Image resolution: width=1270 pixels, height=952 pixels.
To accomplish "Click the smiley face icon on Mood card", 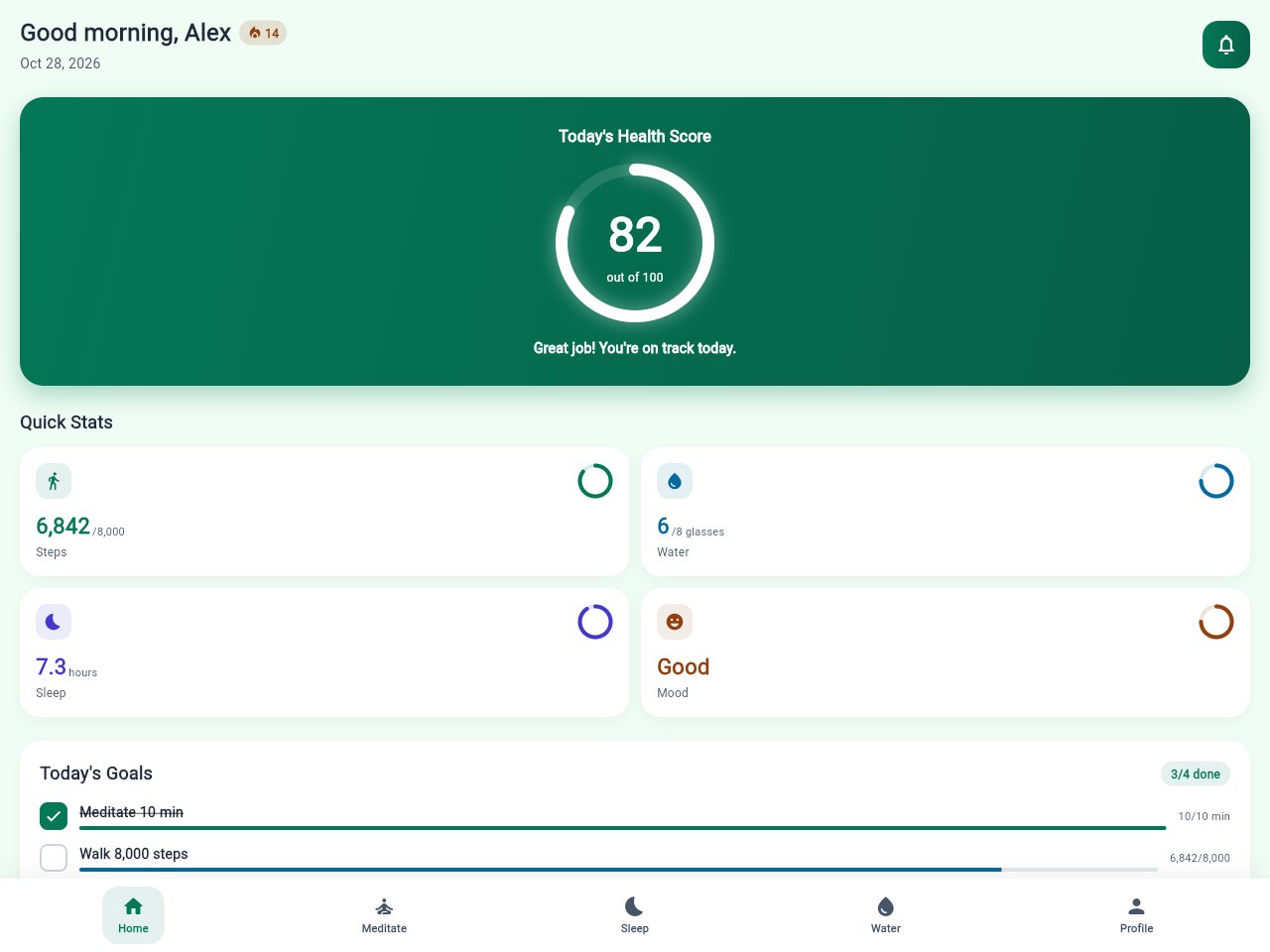I will (x=675, y=622).
